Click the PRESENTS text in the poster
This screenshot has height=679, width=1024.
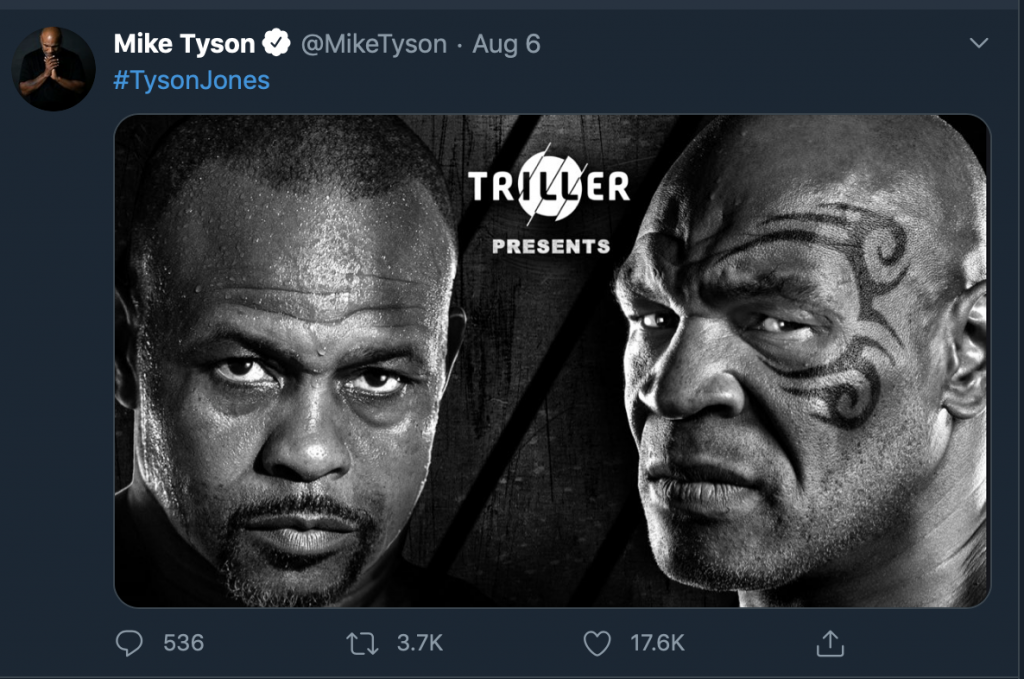550,246
